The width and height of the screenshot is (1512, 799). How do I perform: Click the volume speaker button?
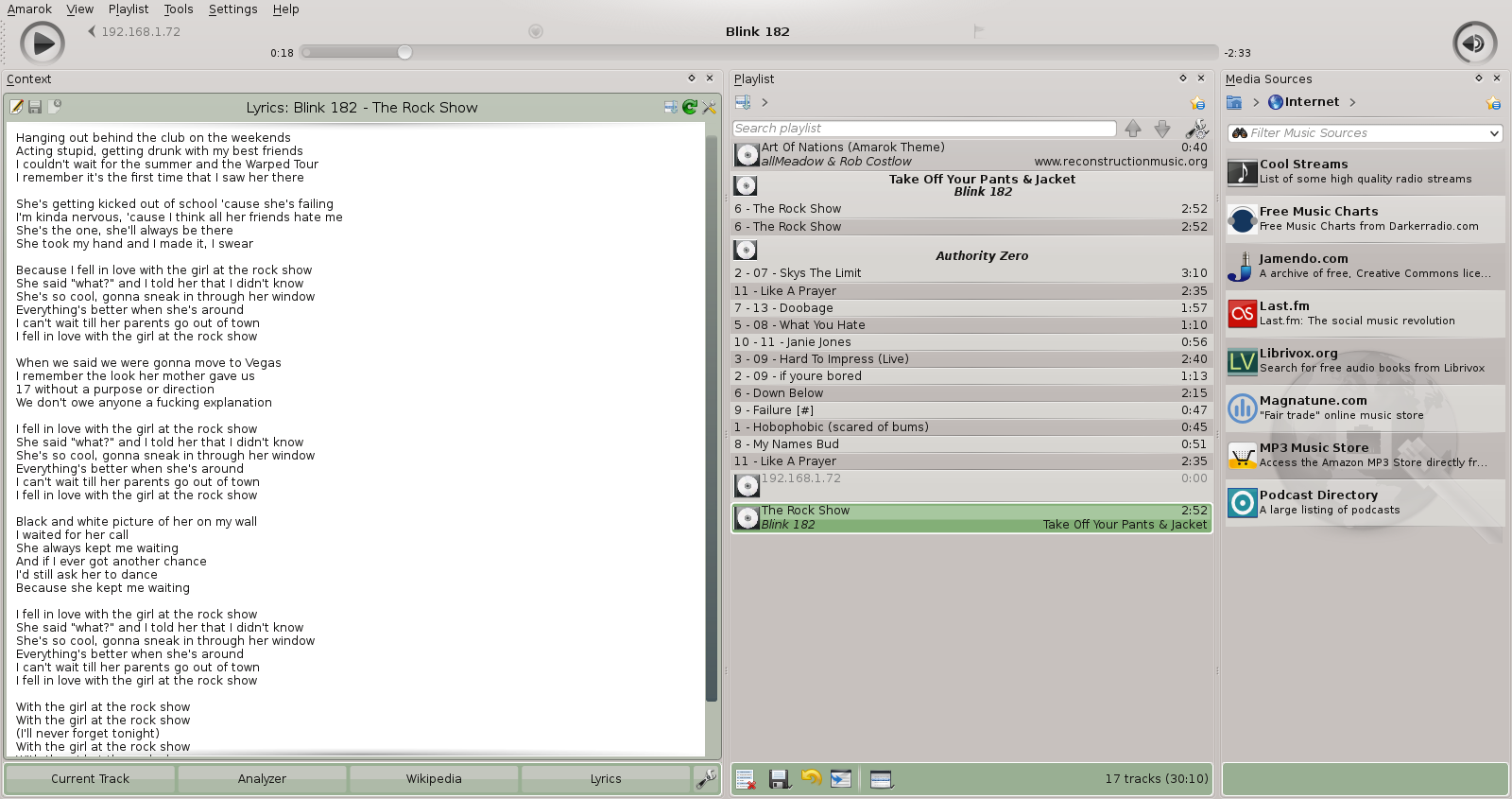(1474, 43)
